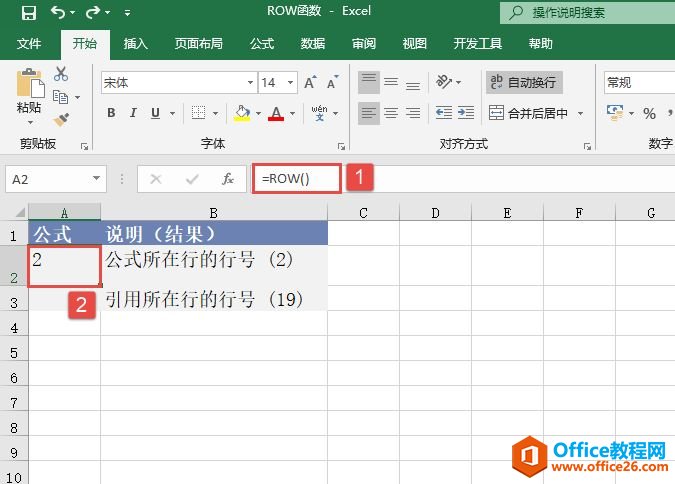The height and width of the screenshot is (484, 675).
Task: Apply the red font color A
Action: coord(276,113)
